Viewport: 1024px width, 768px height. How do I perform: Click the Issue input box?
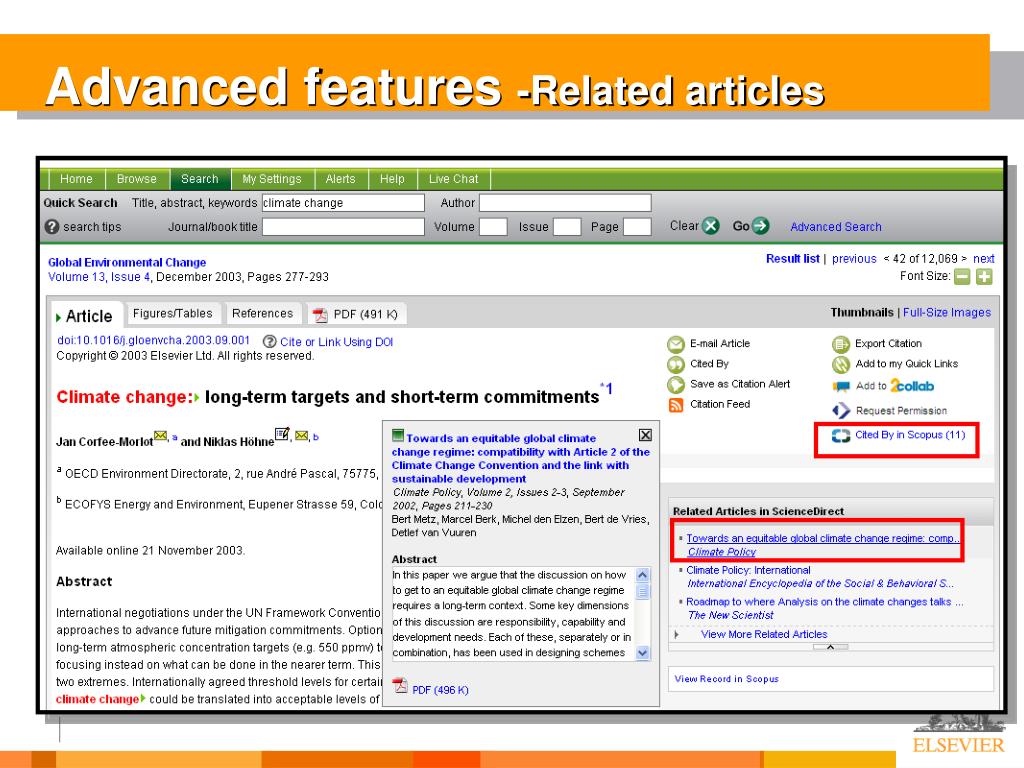point(567,227)
